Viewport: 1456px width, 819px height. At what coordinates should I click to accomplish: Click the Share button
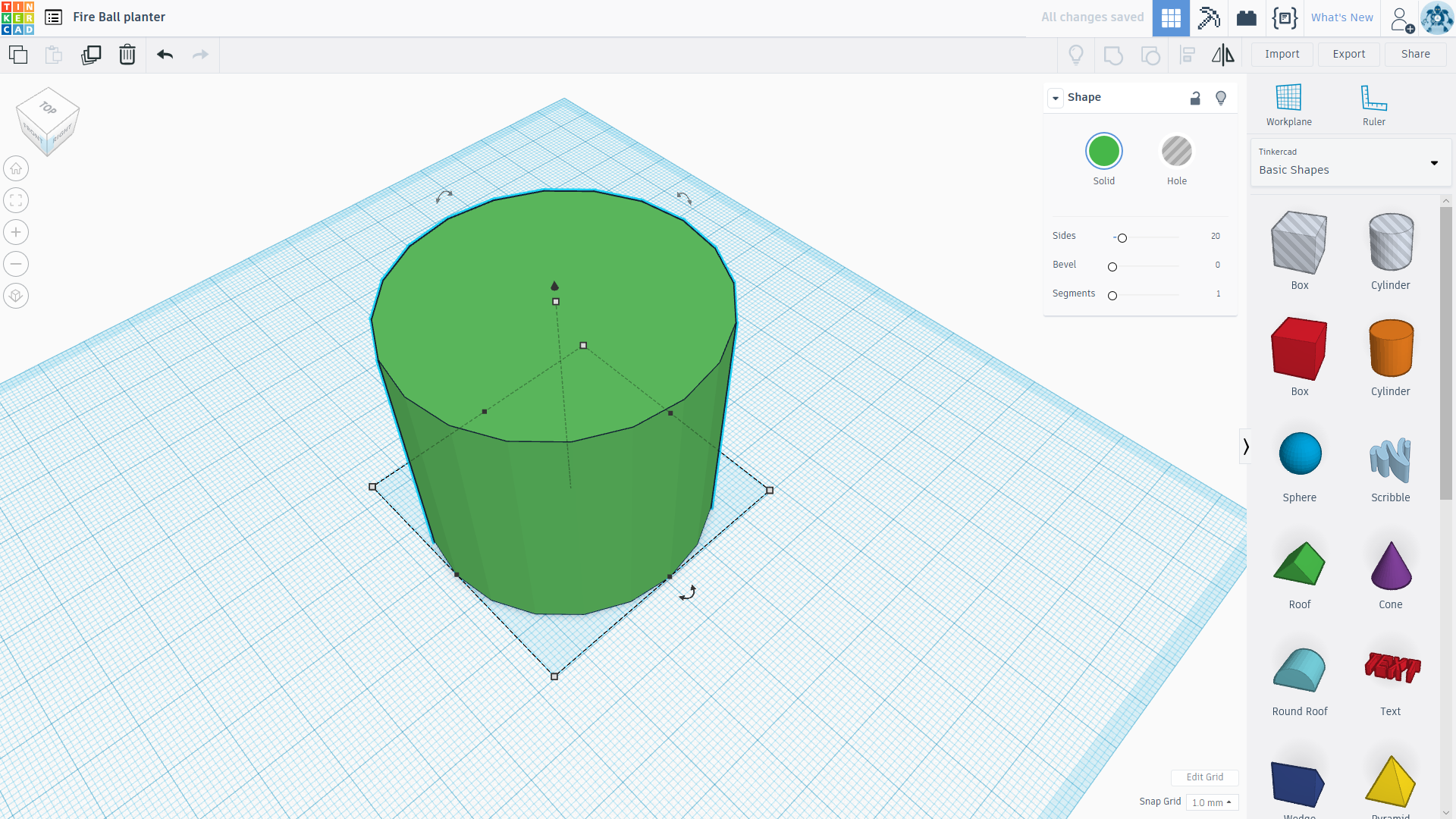point(1415,54)
